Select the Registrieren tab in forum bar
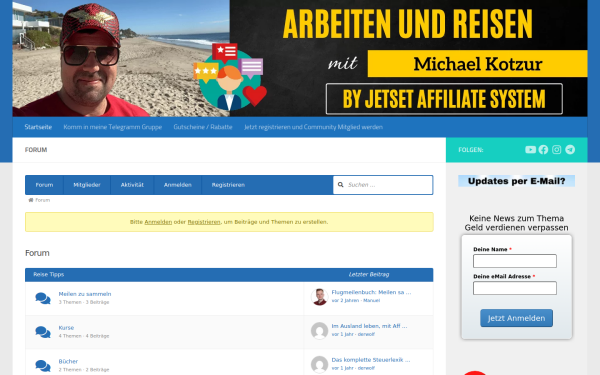The height and width of the screenshot is (375, 600). [x=228, y=185]
